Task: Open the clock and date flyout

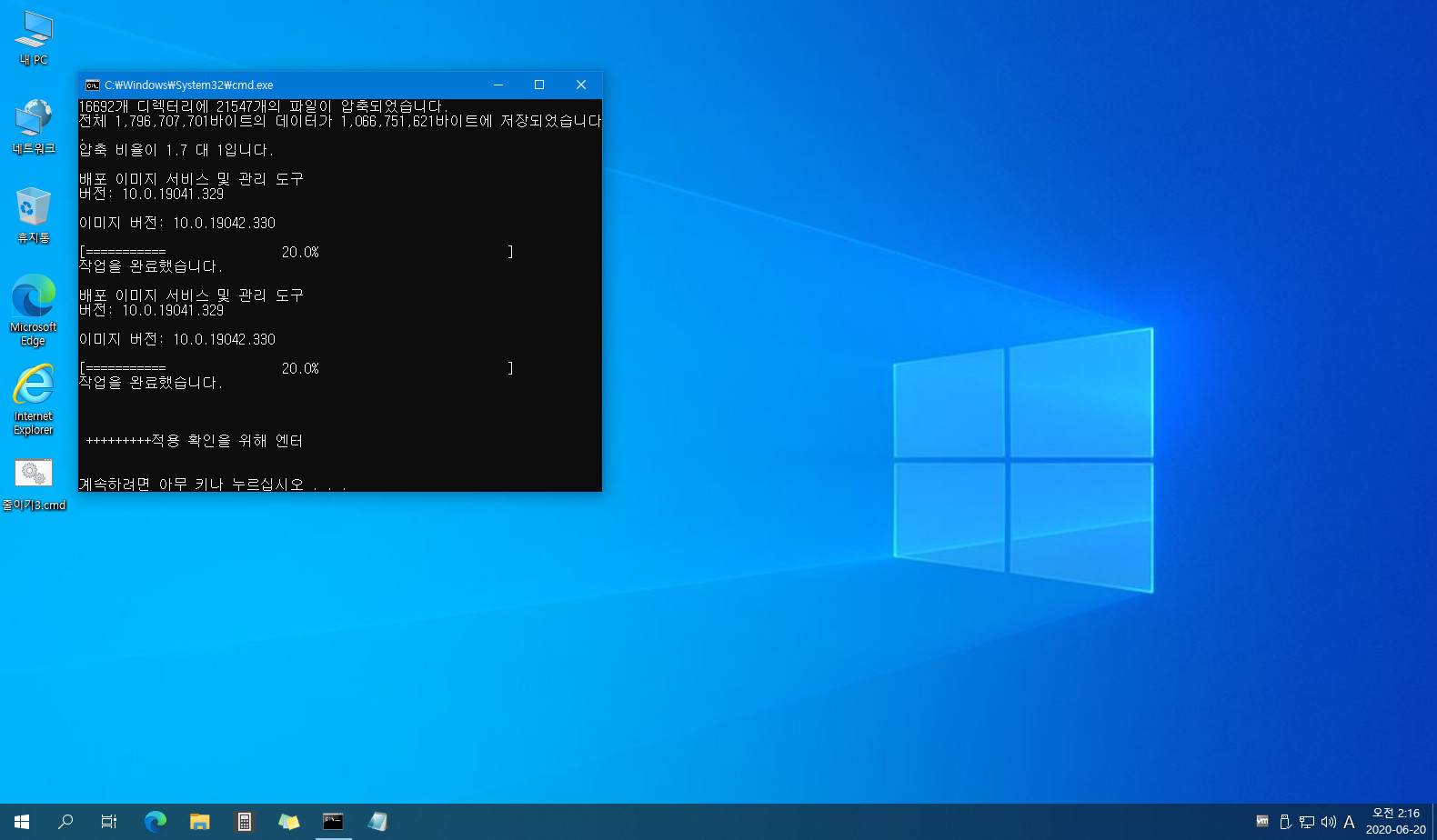Action: pyautogui.click(x=1396, y=822)
